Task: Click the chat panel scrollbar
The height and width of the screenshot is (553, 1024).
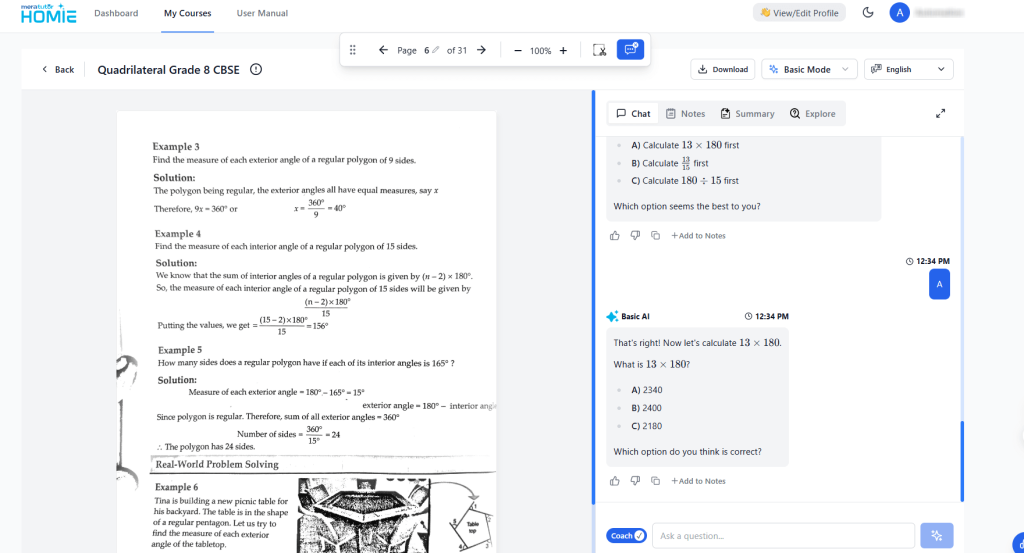Action: coord(962,461)
